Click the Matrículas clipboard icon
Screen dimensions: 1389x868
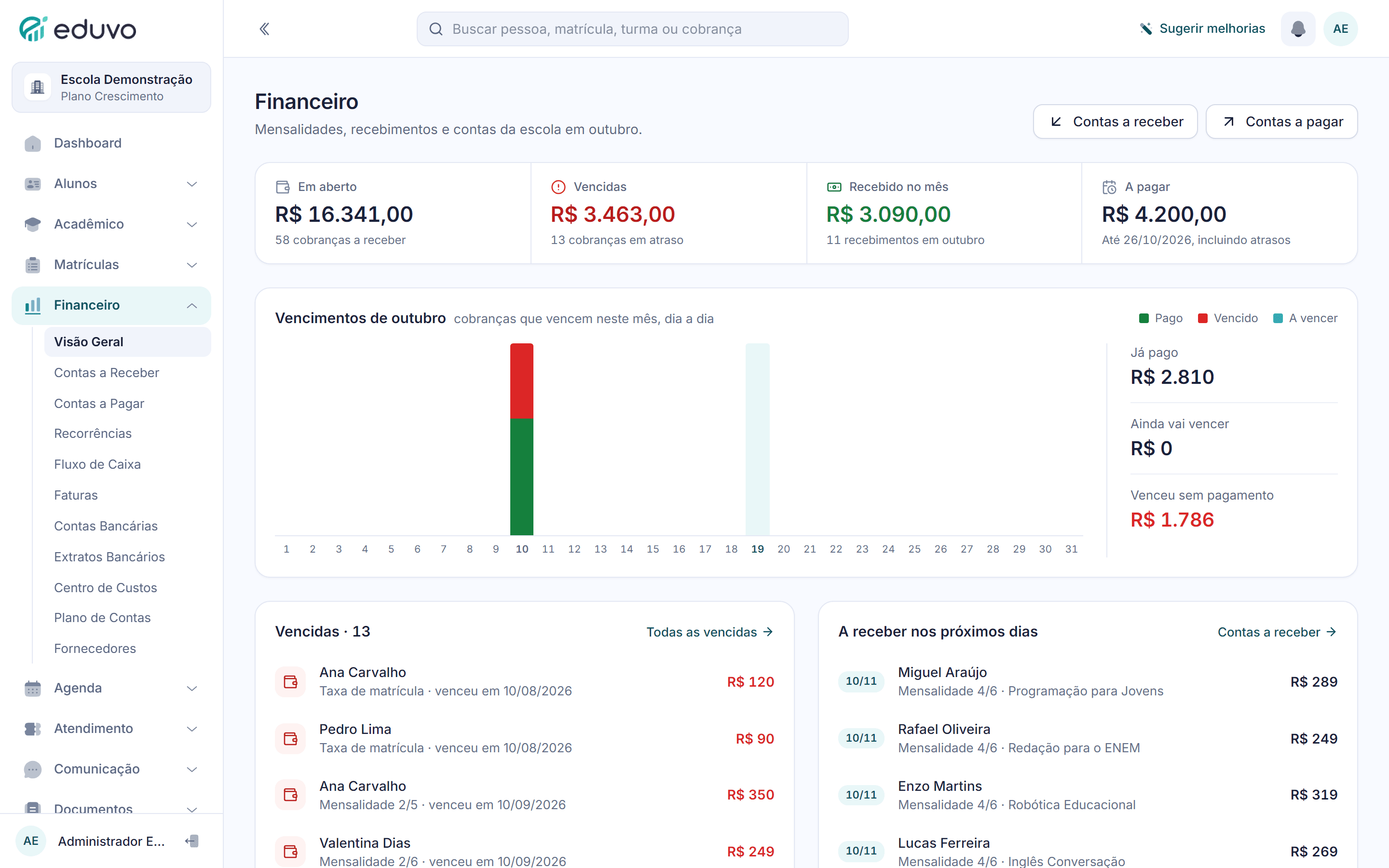click(x=33, y=265)
